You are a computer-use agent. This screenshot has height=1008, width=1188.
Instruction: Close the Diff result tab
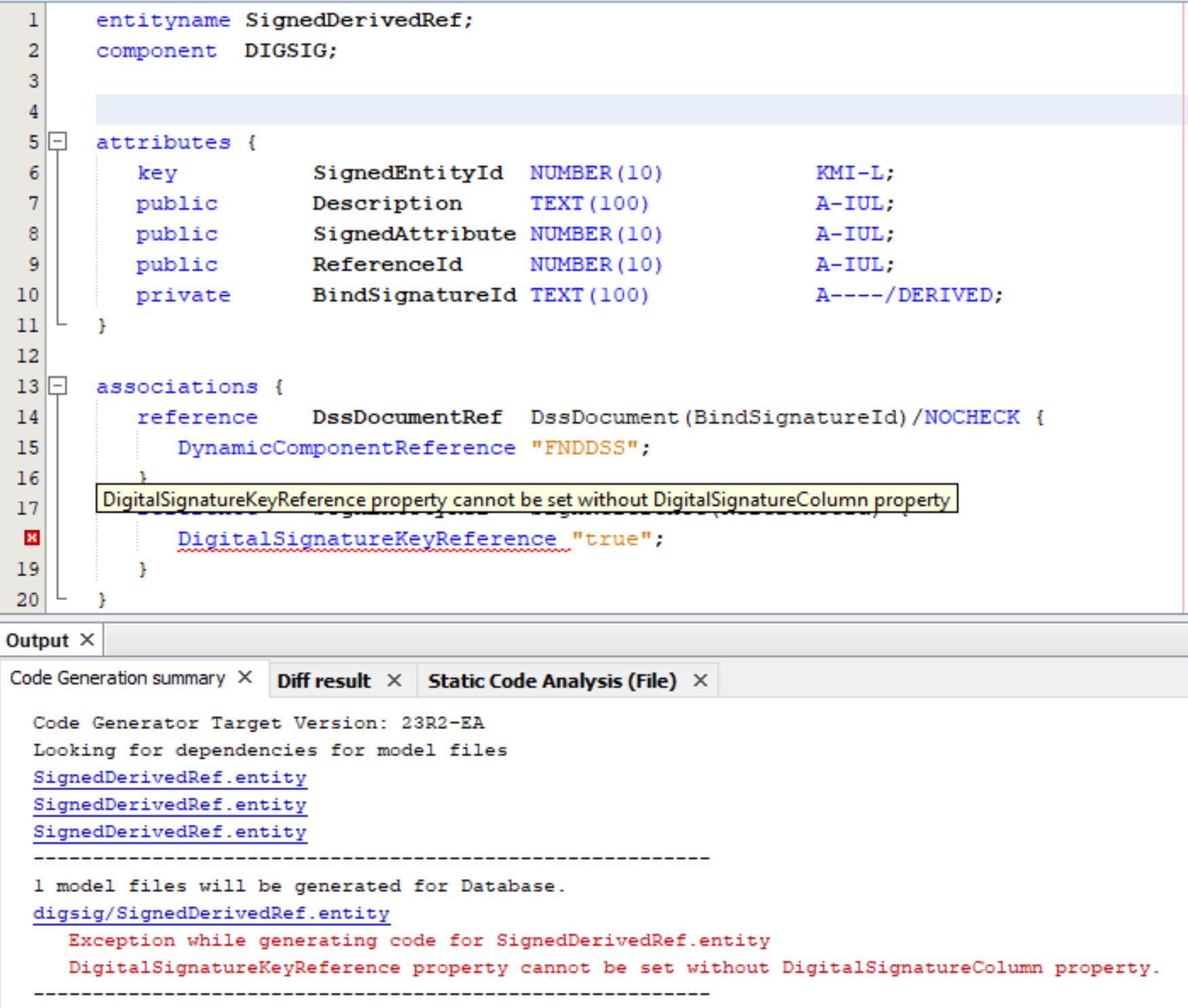point(394,680)
